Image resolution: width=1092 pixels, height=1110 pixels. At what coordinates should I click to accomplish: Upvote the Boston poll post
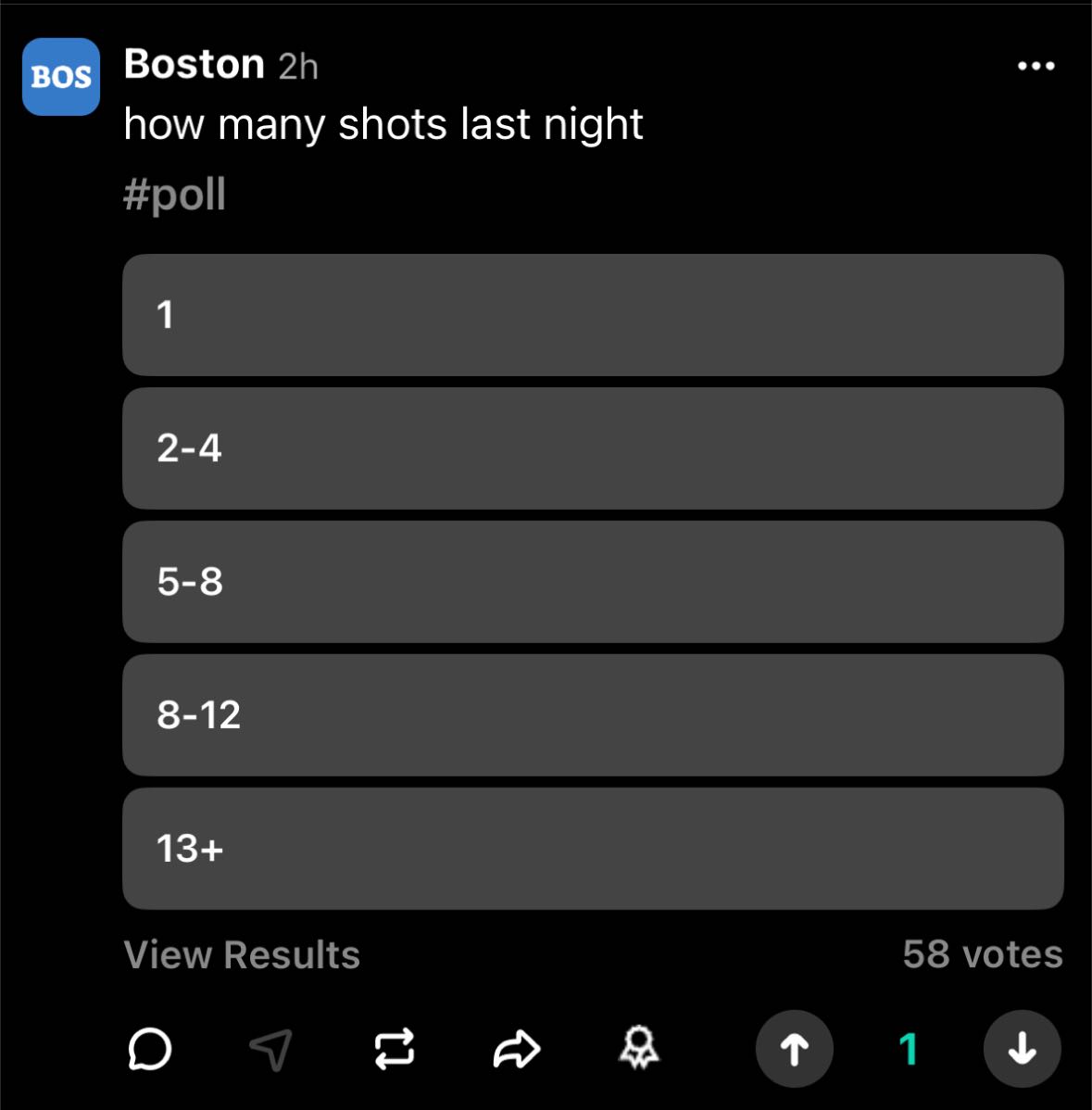pos(794,1049)
